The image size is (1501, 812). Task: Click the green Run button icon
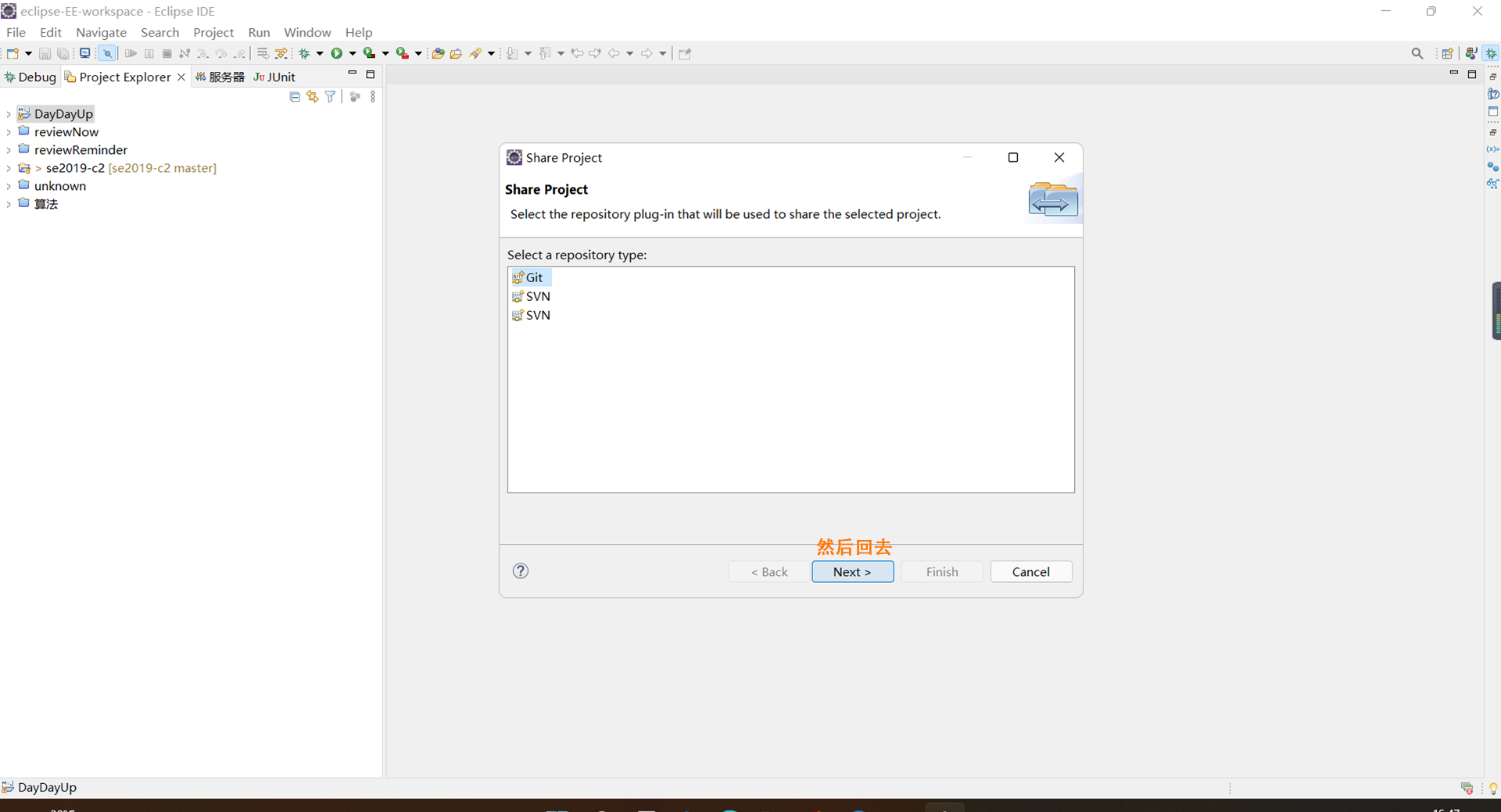point(337,53)
